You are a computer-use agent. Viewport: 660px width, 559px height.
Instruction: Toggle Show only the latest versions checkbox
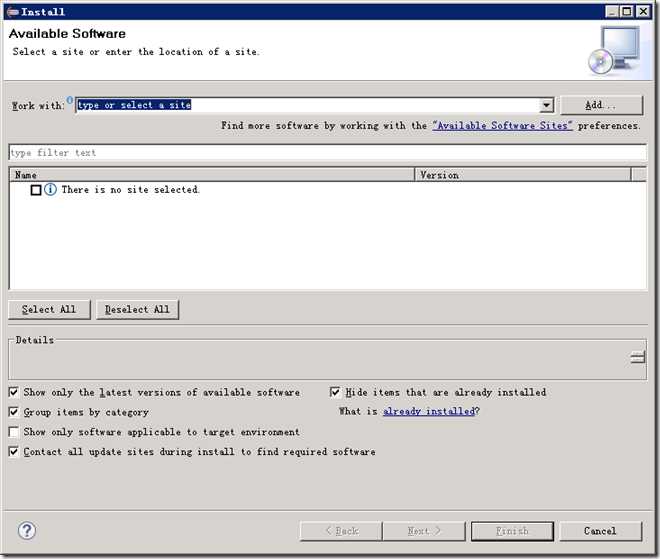coord(14,392)
